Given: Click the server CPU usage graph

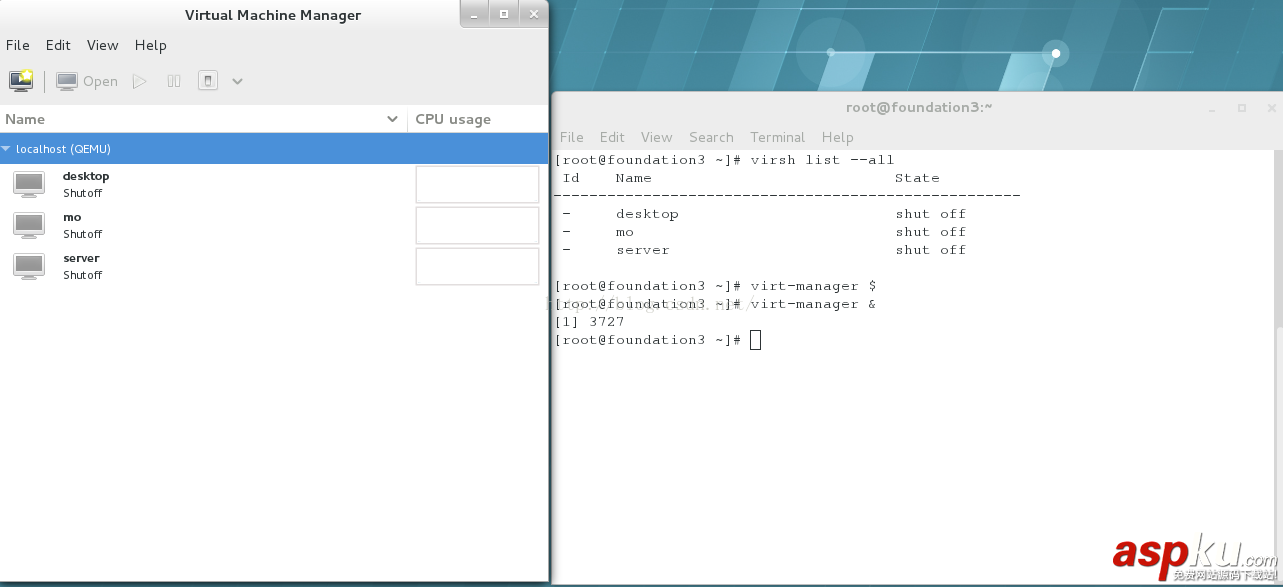Looking at the screenshot, I should pyautogui.click(x=477, y=266).
